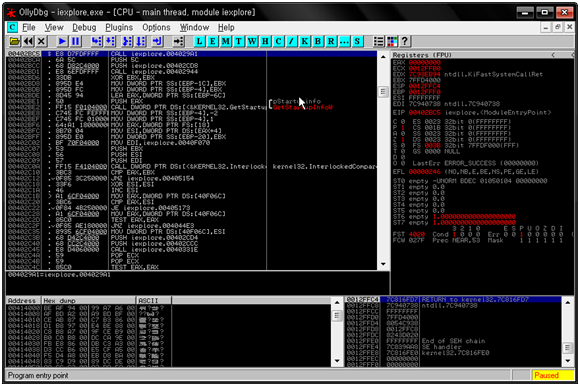Click the Hex dump column header
This screenshot has width=580, height=386.
[89, 300]
